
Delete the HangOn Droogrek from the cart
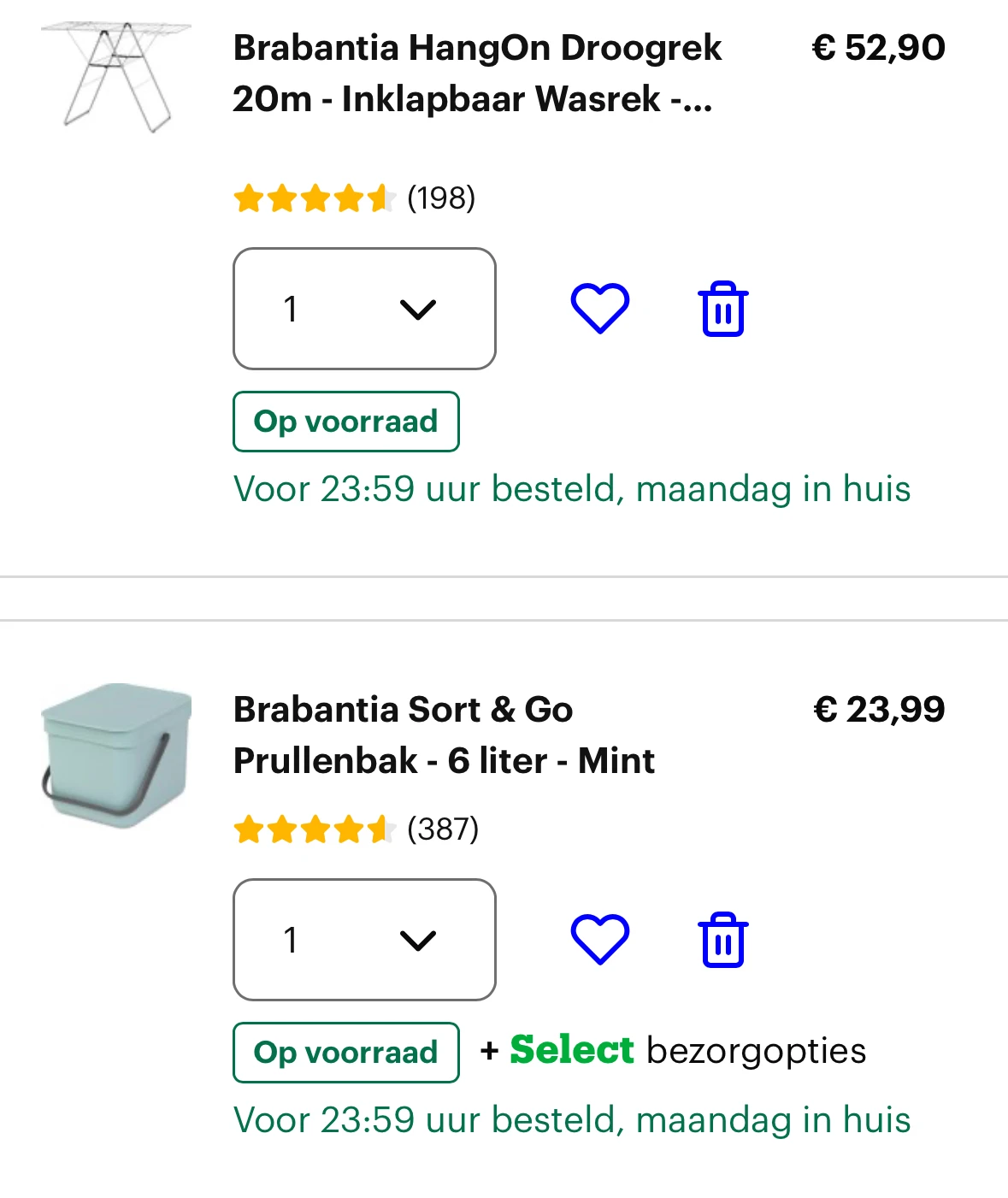(723, 309)
